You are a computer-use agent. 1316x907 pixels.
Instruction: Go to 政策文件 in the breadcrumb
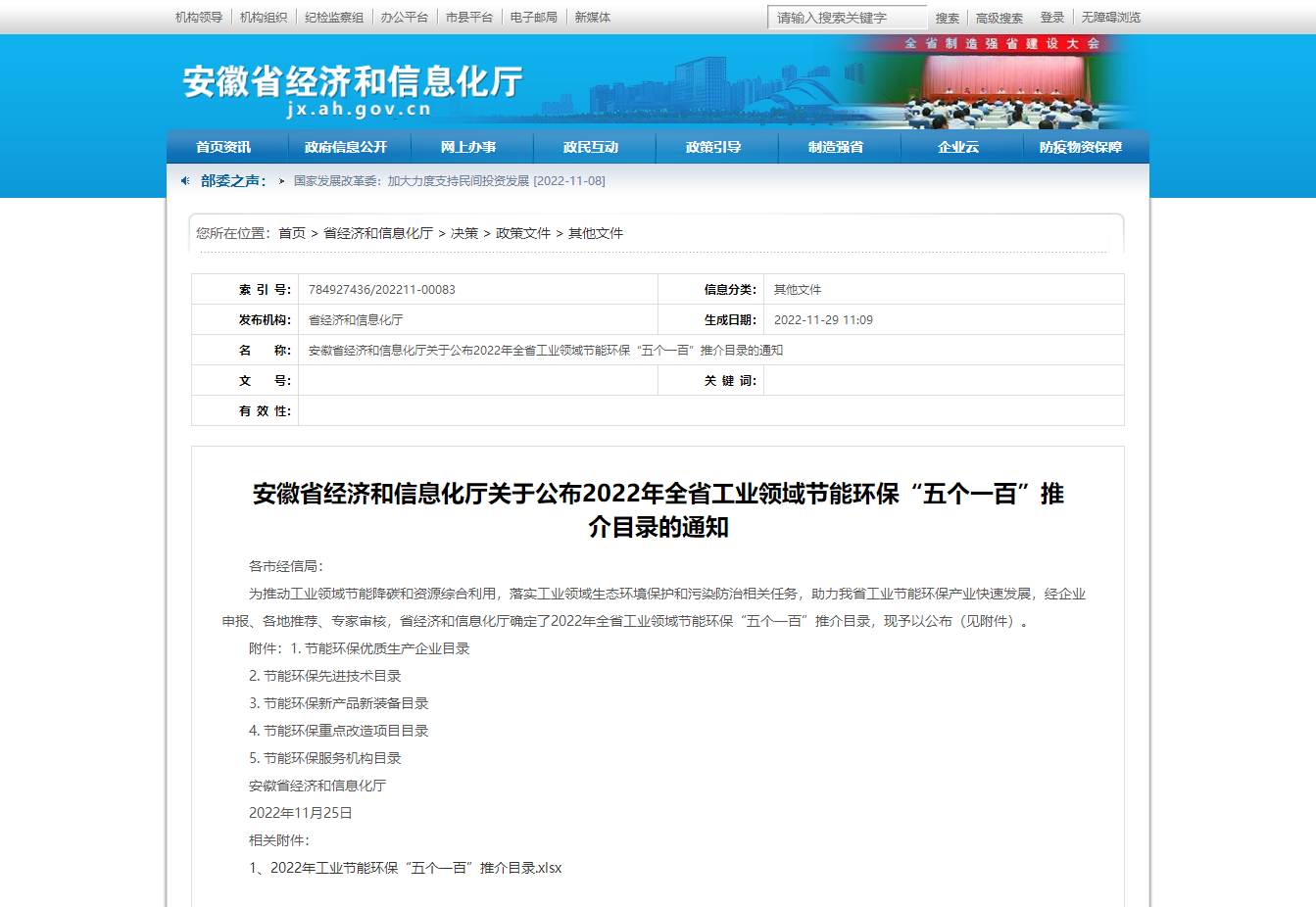pyautogui.click(x=523, y=233)
